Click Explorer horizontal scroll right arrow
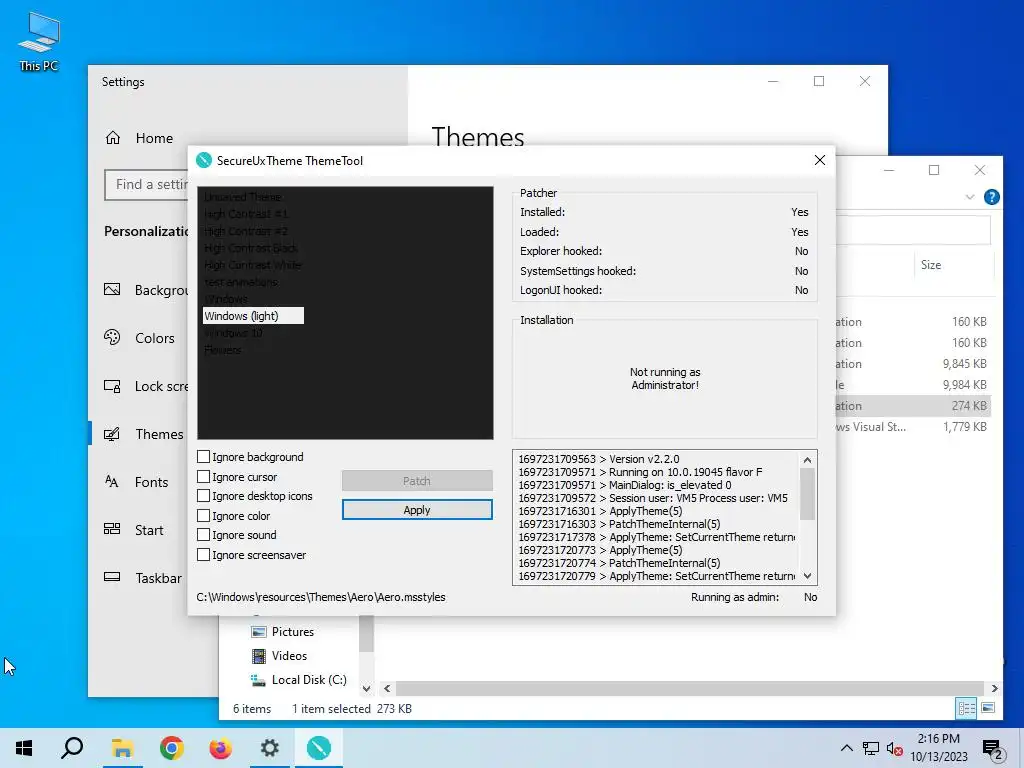The image size is (1024, 768). click(x=994, y=688)
